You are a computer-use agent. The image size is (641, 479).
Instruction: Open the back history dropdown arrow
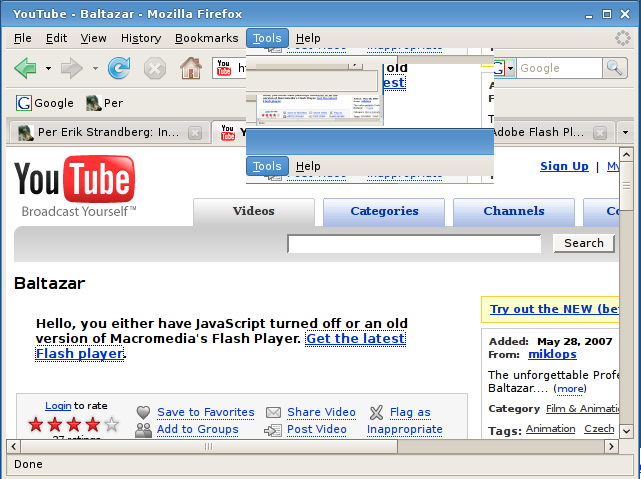pos(48,68)
